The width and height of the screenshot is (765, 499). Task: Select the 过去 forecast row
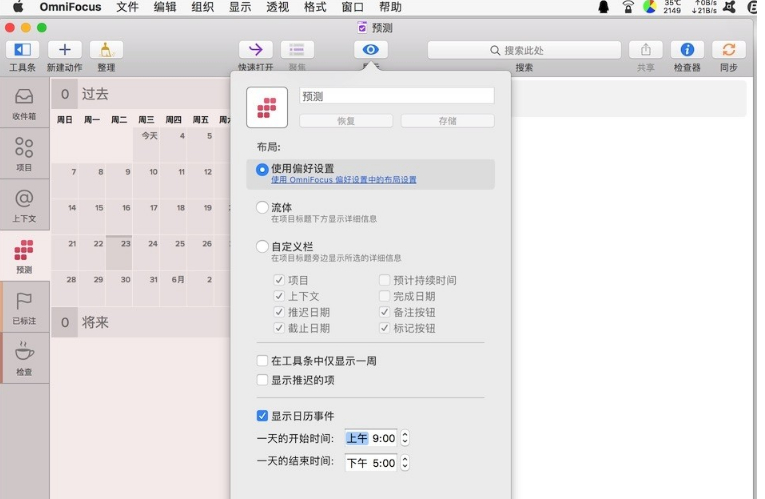coord(141,94)
